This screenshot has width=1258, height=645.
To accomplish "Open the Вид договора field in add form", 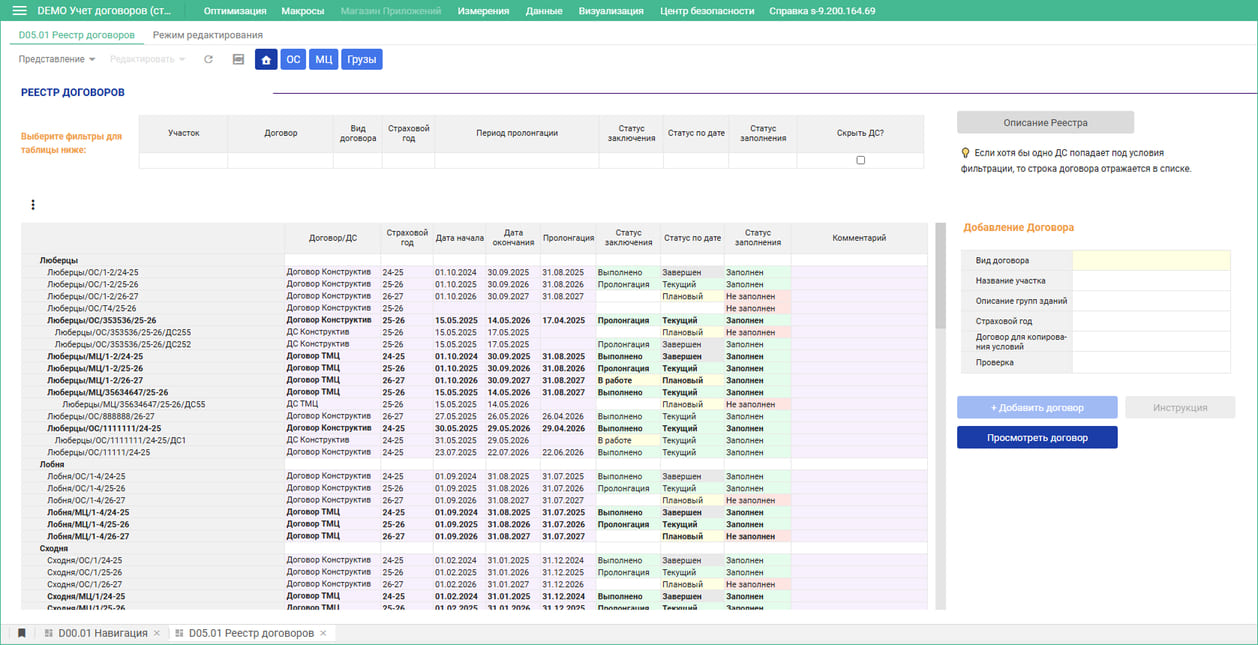I will point(1150,260).
